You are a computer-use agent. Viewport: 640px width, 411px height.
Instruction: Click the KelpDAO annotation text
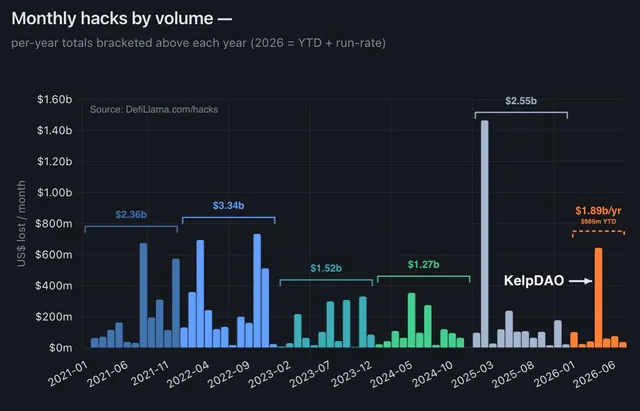534,280
